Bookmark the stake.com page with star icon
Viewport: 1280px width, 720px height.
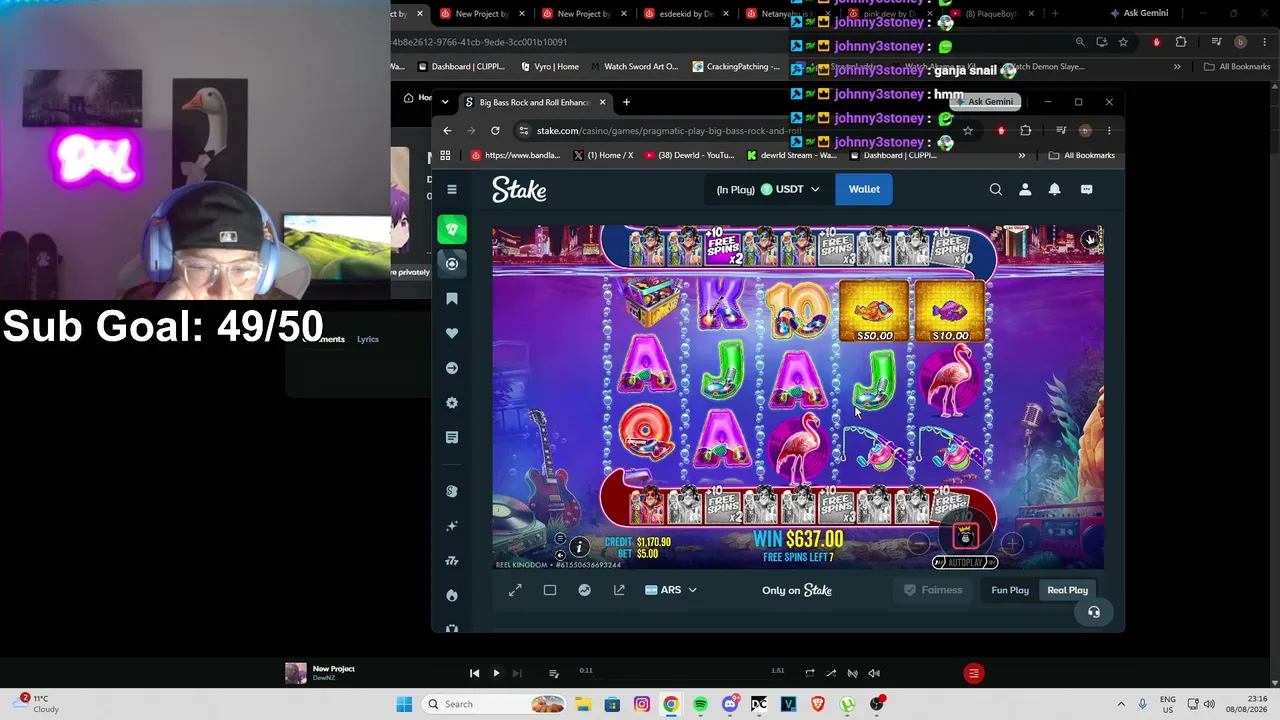pos(967,130)
